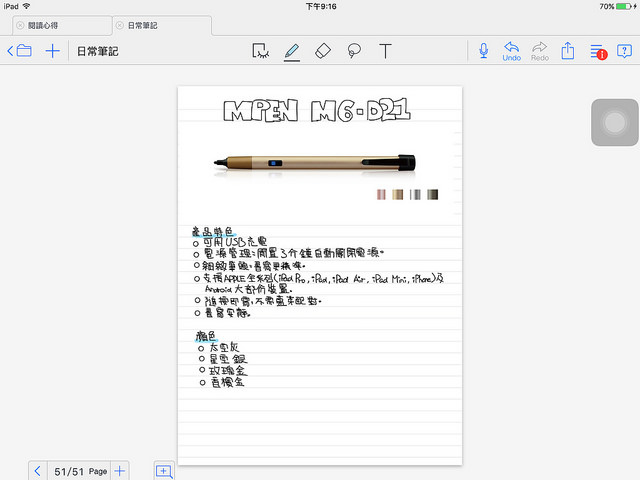Tap the 產品特色 underlined heading

click(213, 231)
